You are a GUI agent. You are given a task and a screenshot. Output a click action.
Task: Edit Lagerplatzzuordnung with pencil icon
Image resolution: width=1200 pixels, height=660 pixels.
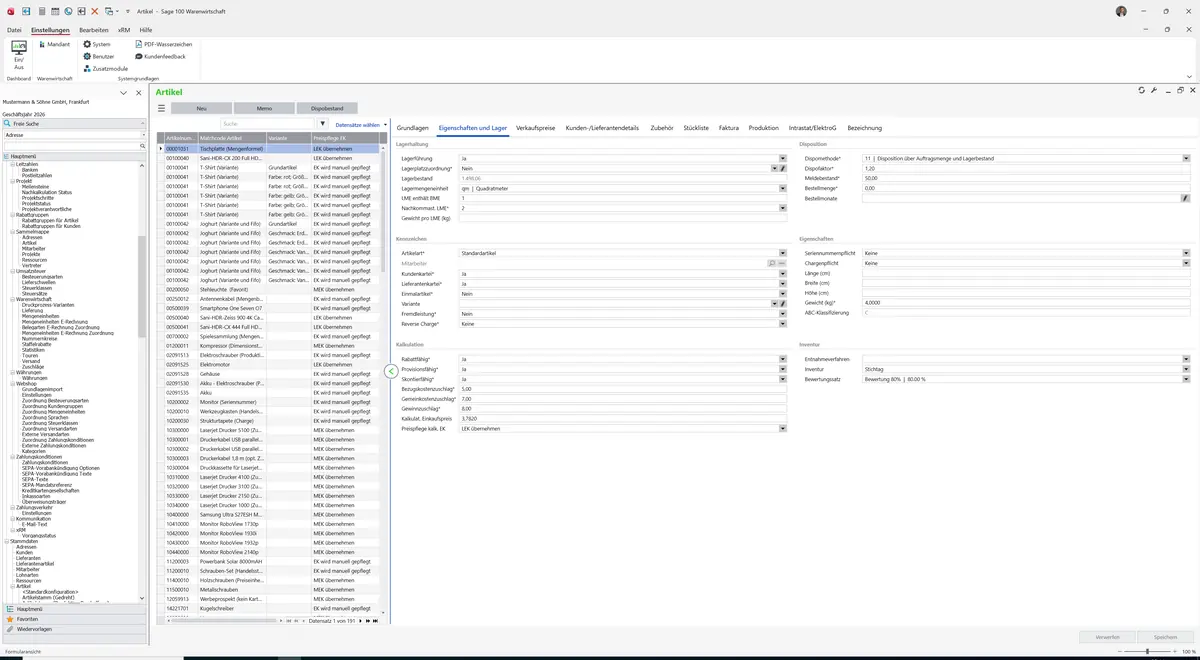(x=784, y=169)
